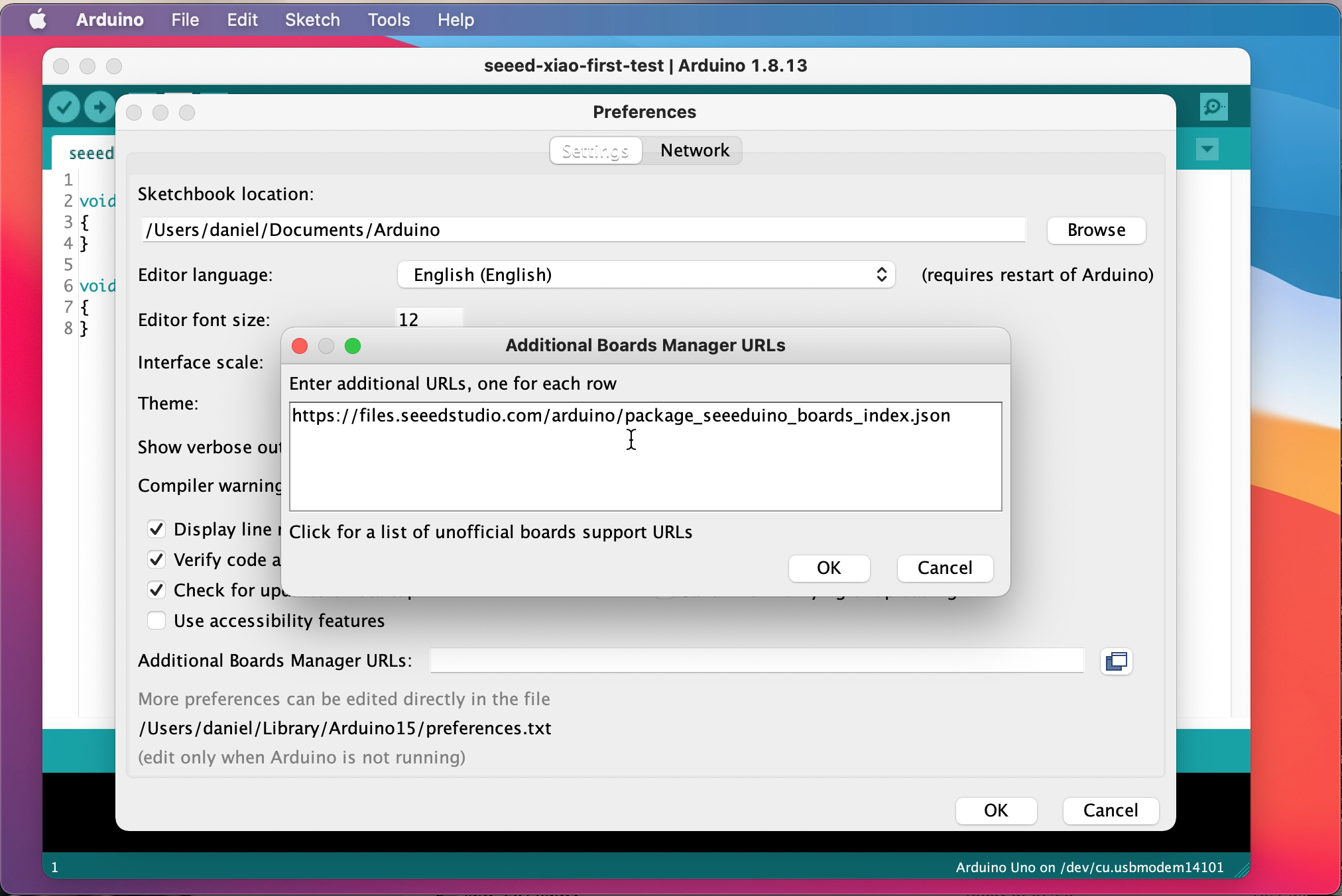
Task: Open the sketch tabs dropdown triangle
Action: tap(1207, 149)
